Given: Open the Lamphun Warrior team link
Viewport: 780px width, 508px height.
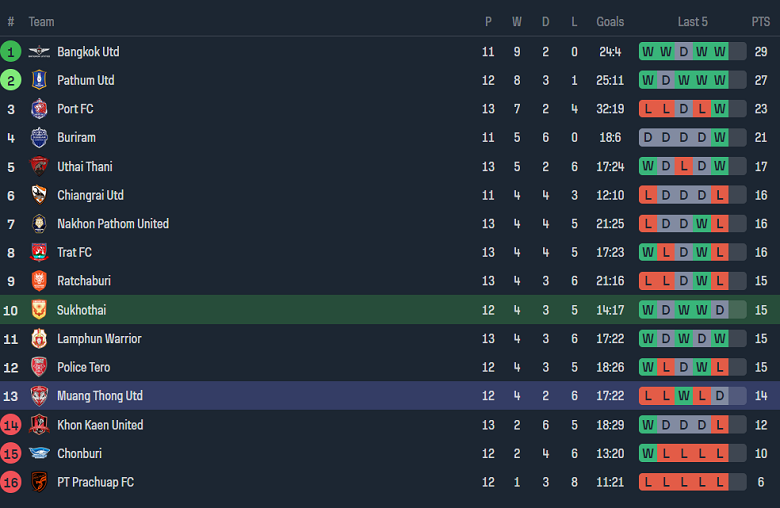Looking at the screenshot, I should (99, 339).
